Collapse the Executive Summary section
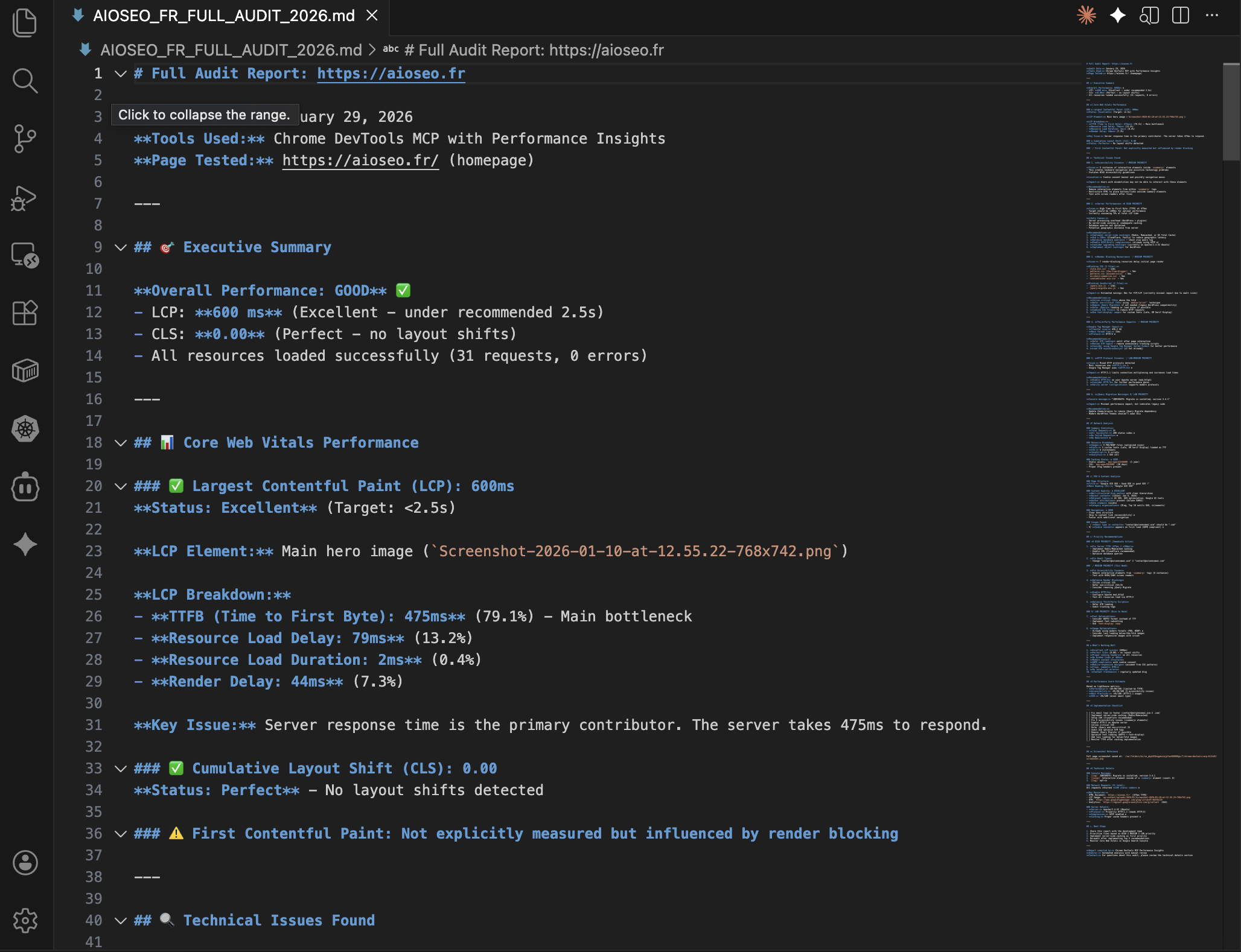Screen dimensions: 1241x952 click(x=121, y=247)
